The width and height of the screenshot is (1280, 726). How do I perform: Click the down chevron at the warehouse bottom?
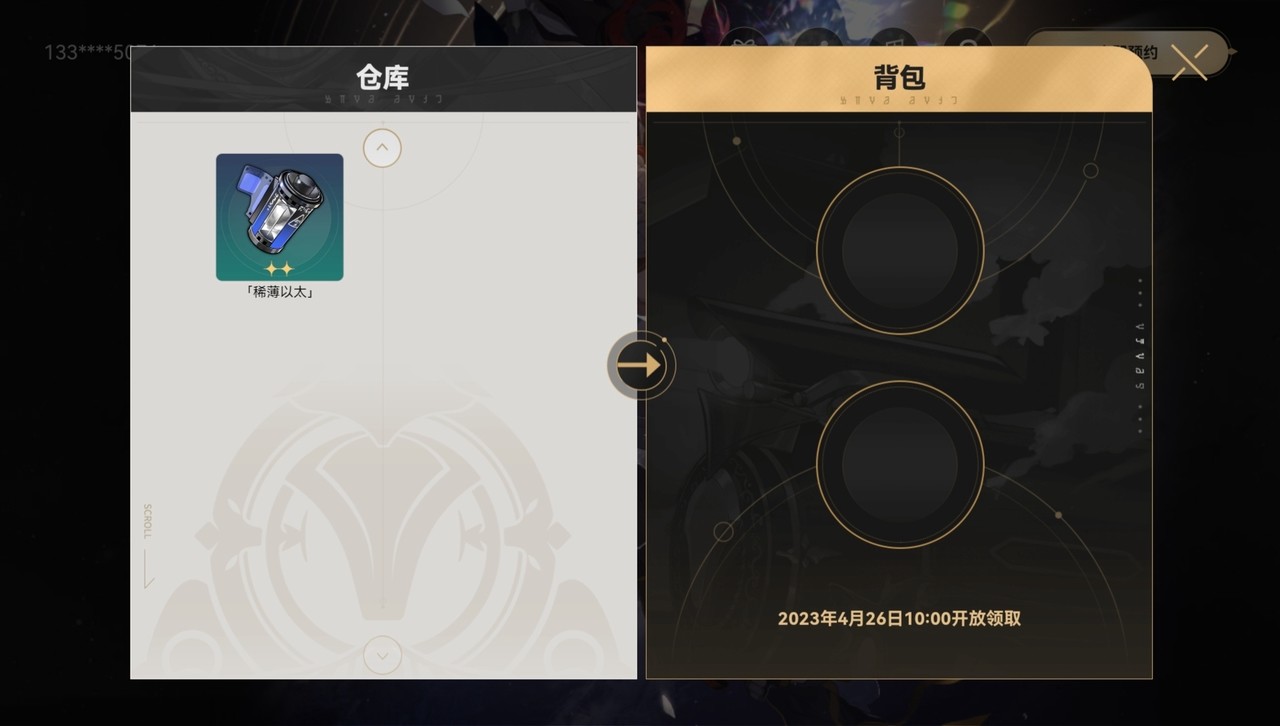click(x=382, y=656)
